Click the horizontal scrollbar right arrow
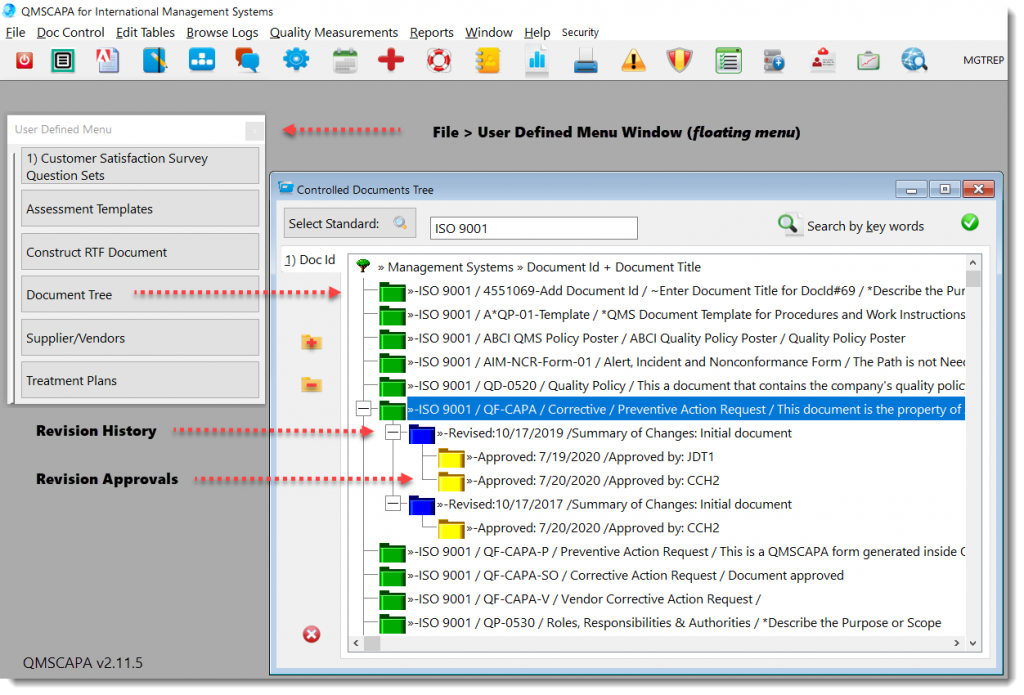The height and width of the screenshot is (695, 1024). 957,643
